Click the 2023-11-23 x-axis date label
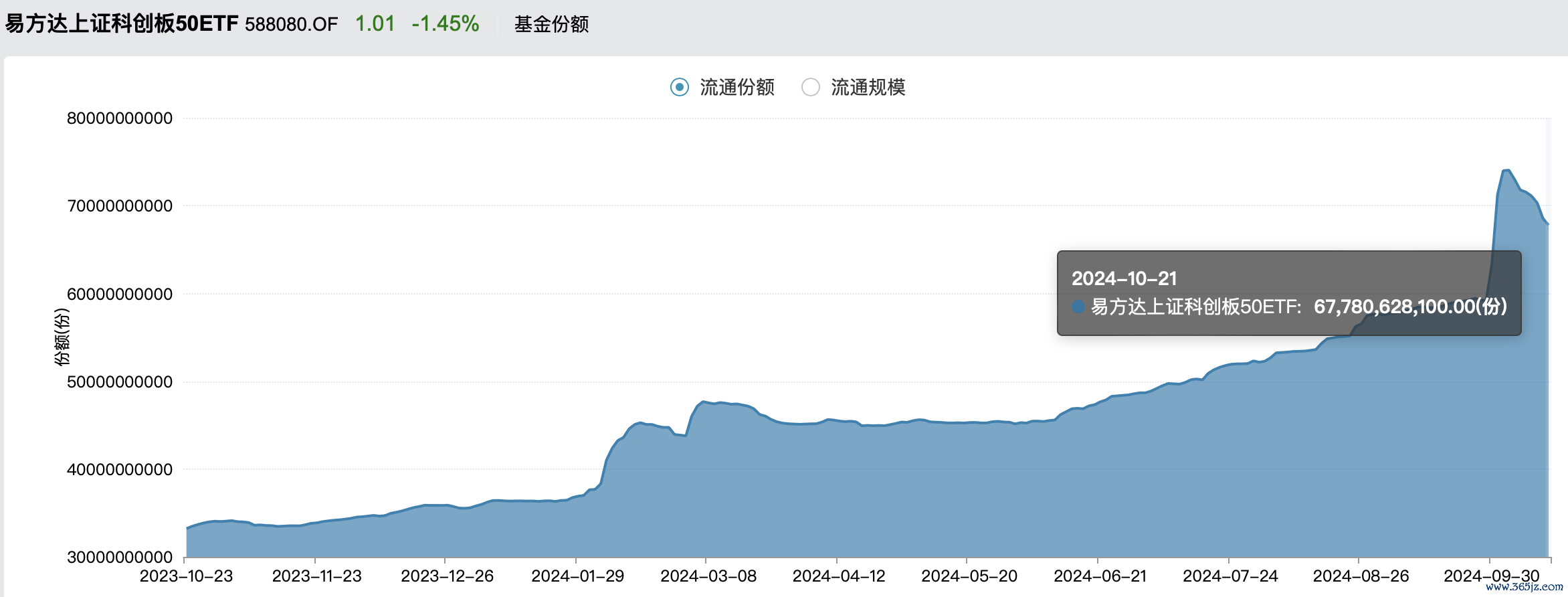Viewport: 1568px width, 597px height. [x=316, y=576]
